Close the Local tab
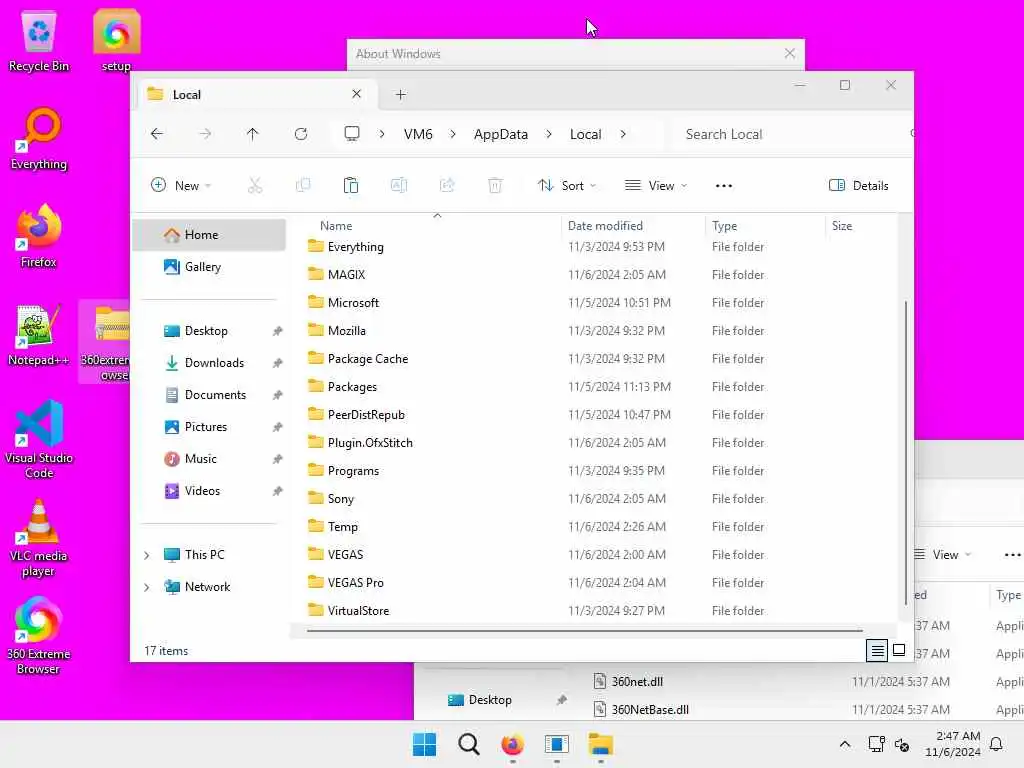The image size is (1024, 768). [357, 94]
